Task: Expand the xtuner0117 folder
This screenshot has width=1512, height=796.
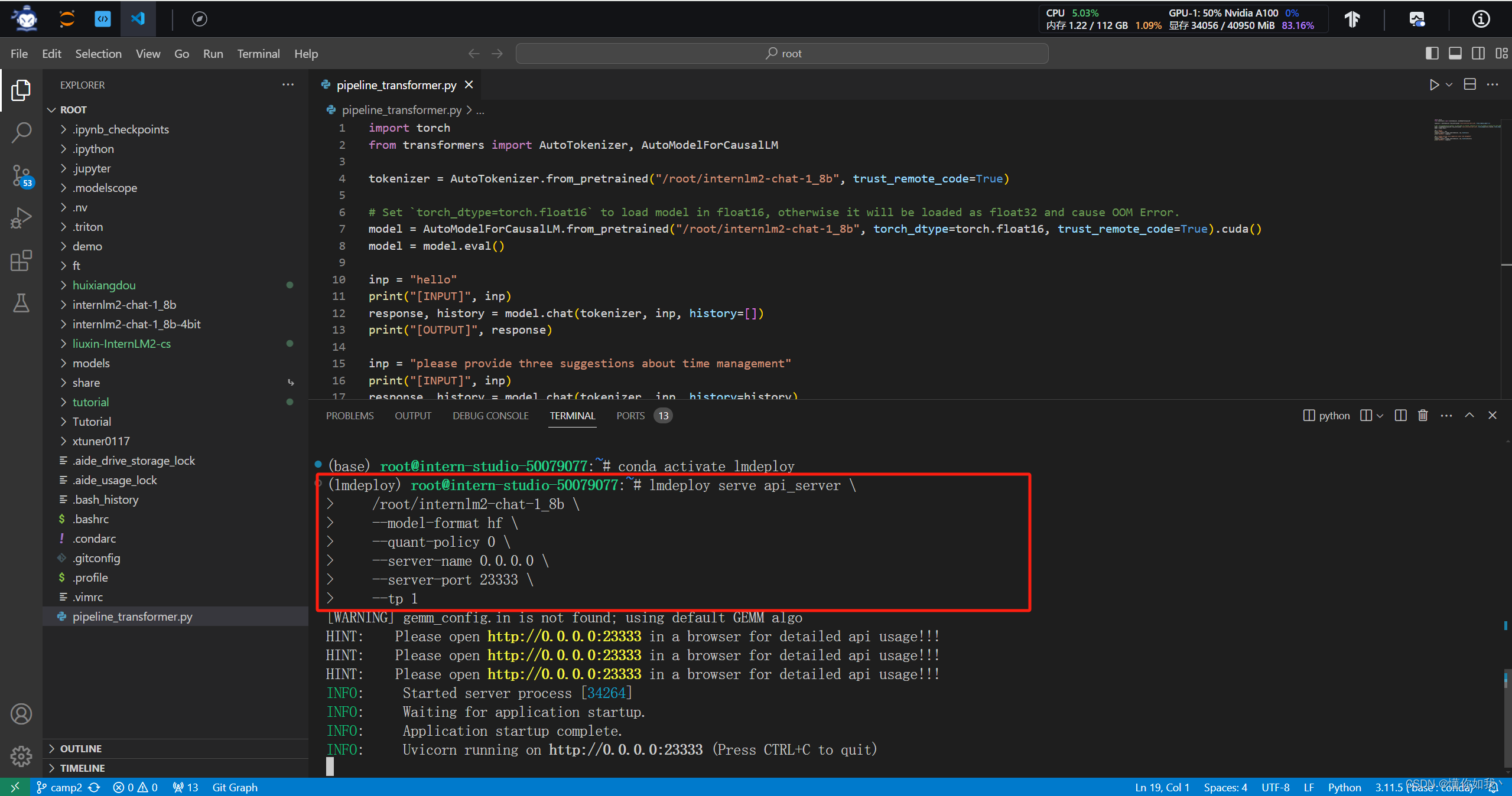Action: [x=175, y=441]
